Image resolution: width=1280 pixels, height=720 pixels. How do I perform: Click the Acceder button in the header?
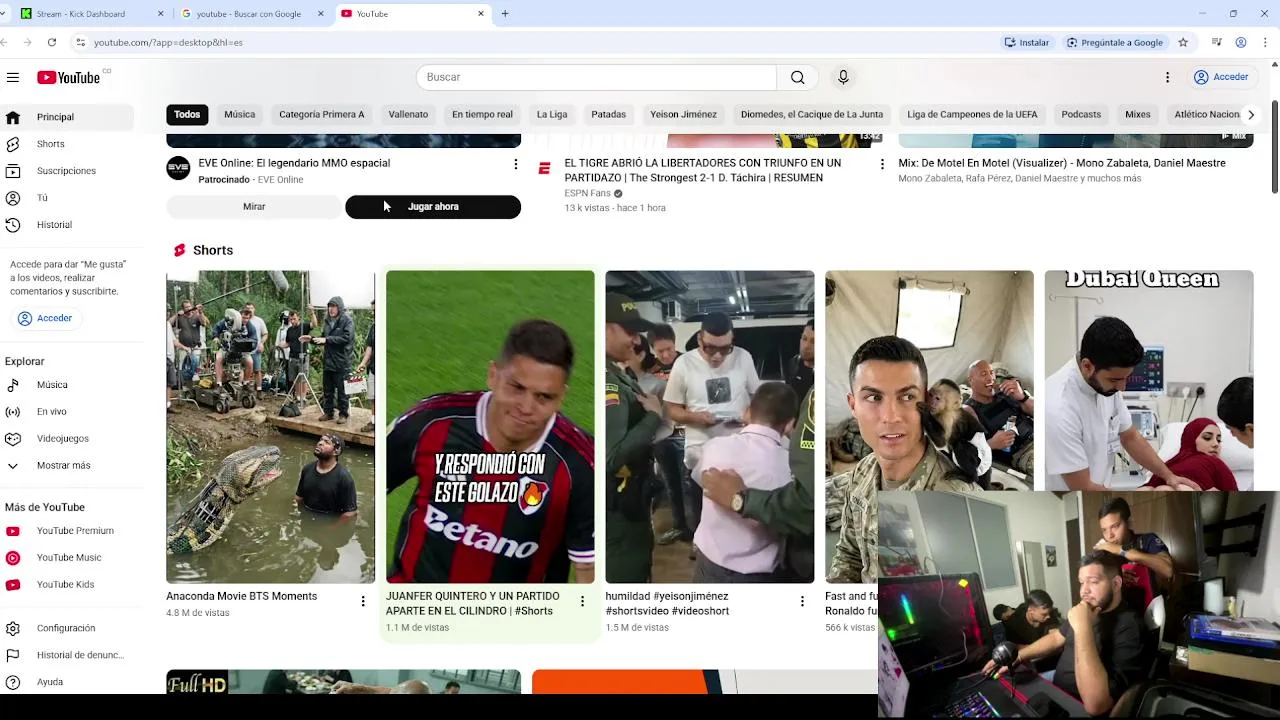[x=1221, y=77]
